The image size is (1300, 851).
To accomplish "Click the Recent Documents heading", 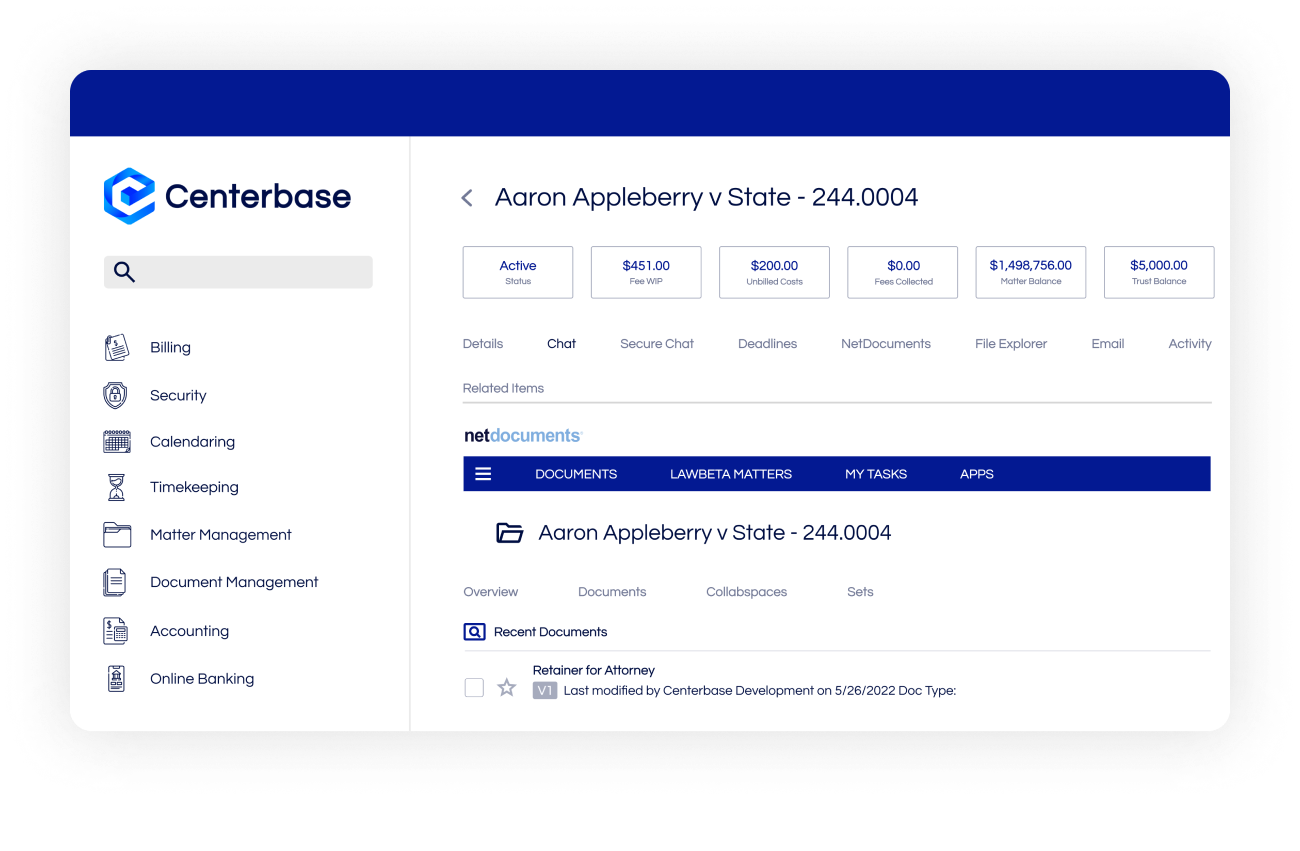I will click(x=551, y=632).
